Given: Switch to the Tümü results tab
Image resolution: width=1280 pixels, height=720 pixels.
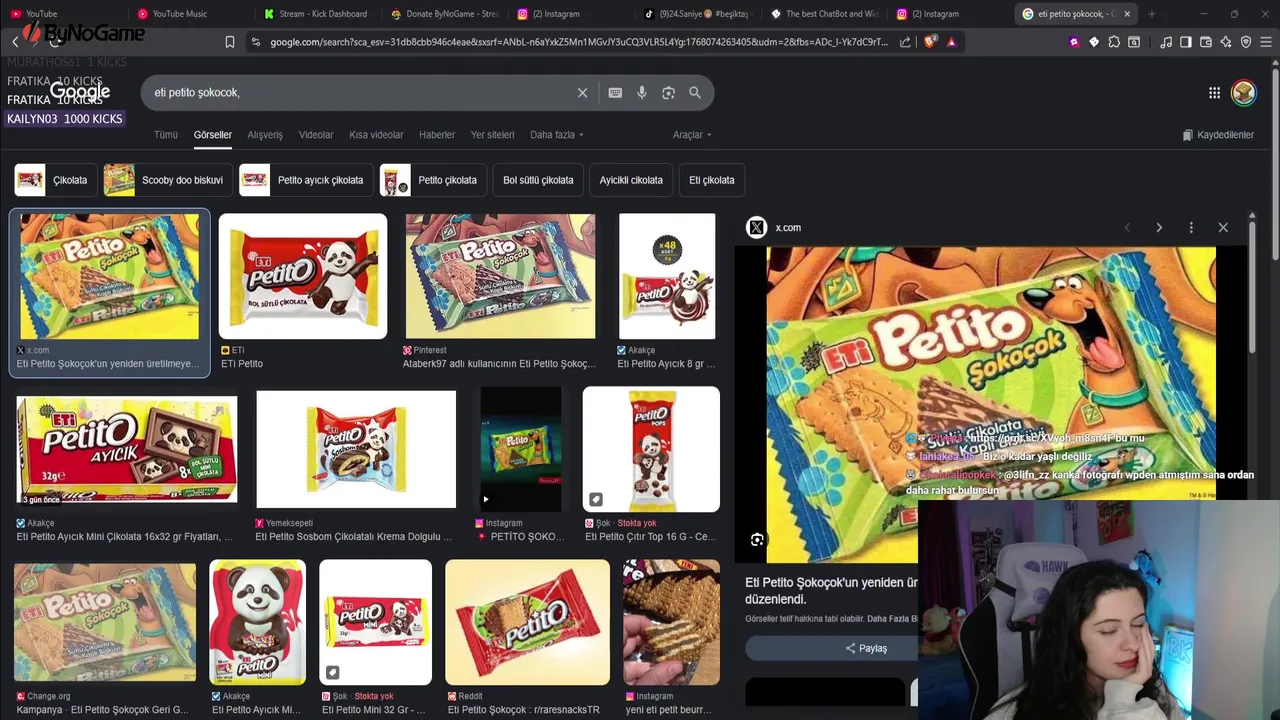Looking at the screenshot, I should [x=165, y=135].
